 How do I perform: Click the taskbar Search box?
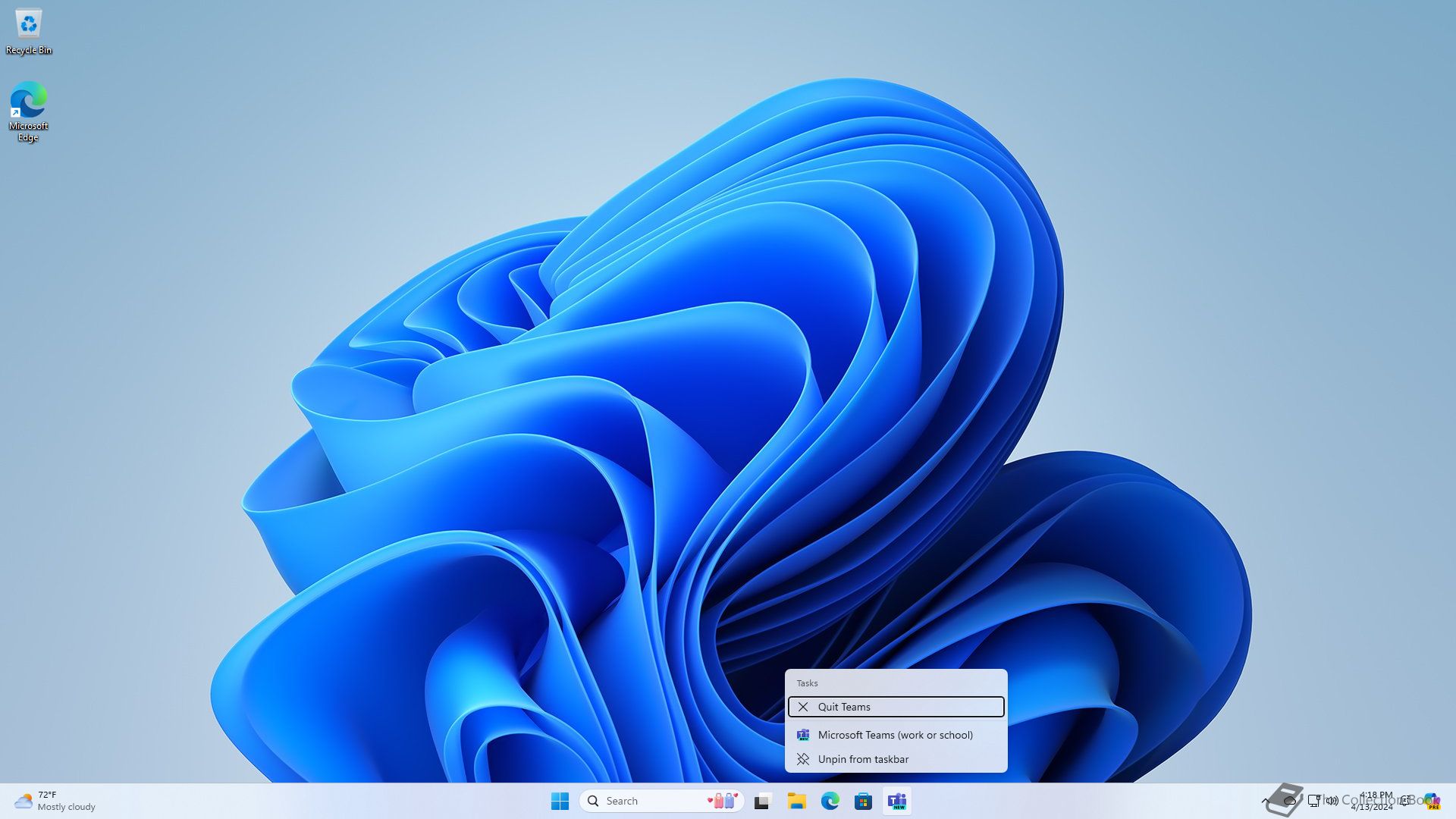pos(661,801)
